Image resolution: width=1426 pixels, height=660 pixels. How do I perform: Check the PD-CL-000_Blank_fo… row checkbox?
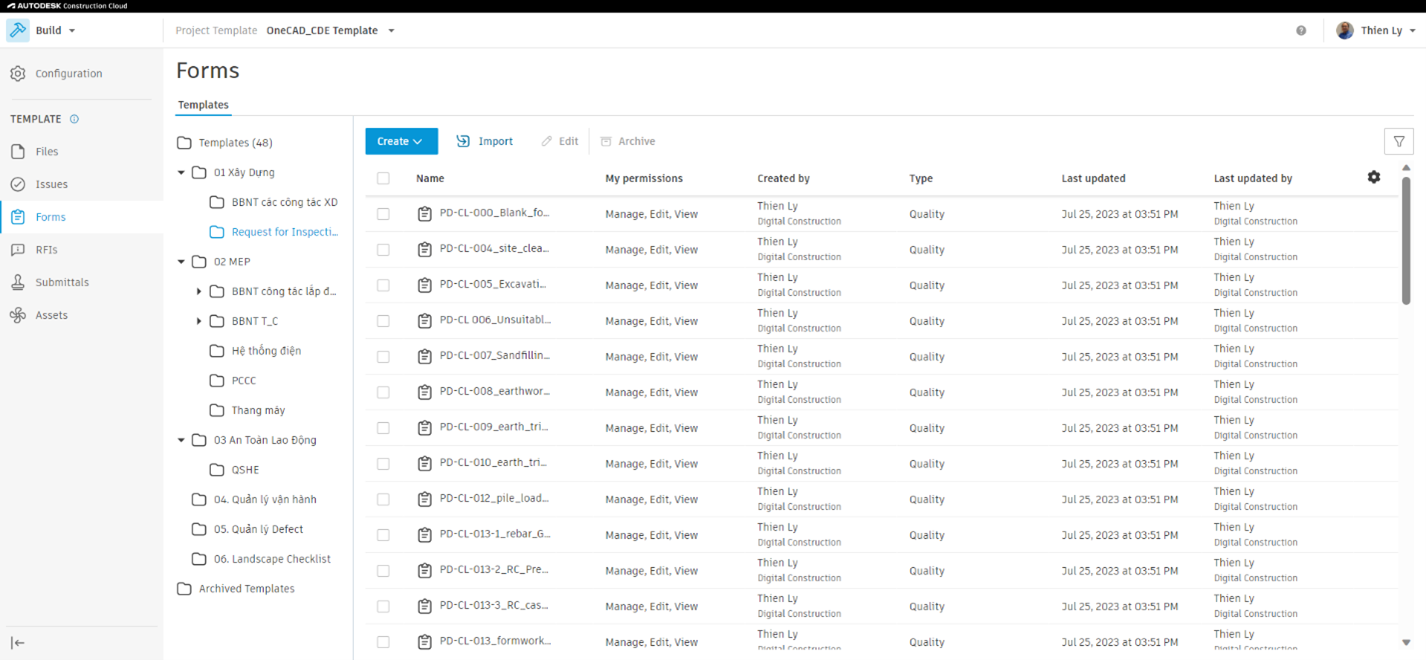[x=383, y=214]
